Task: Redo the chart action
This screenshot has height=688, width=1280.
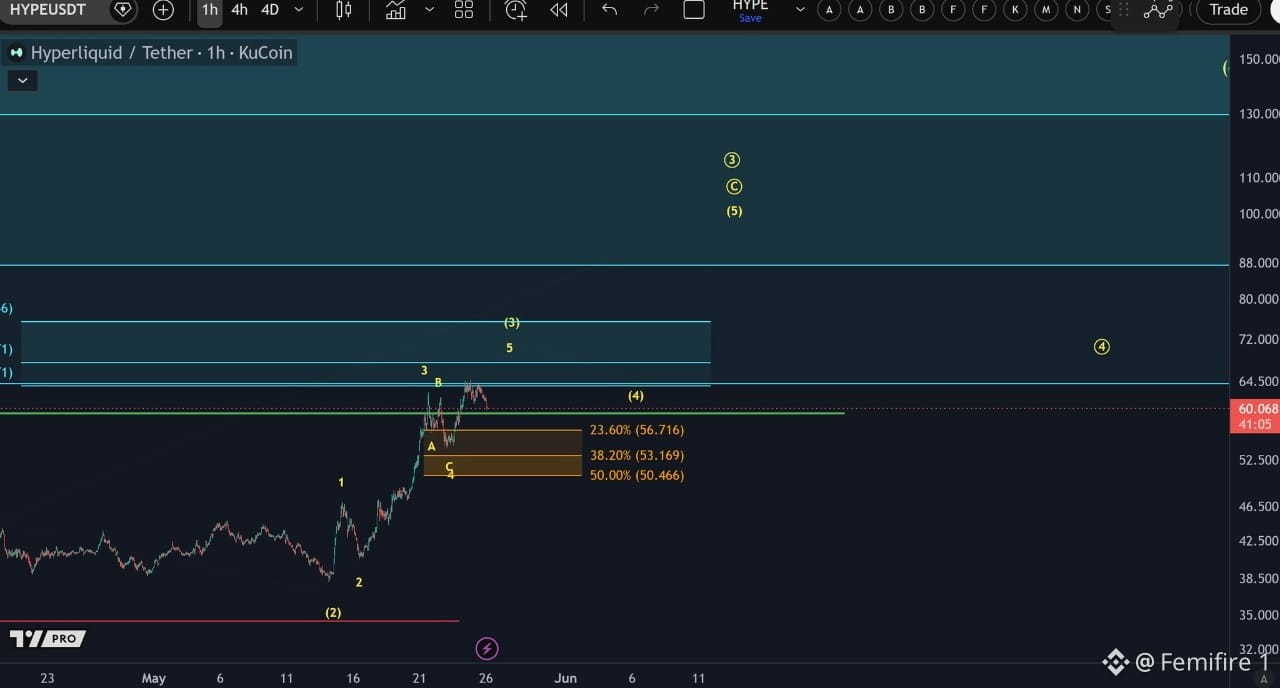Action: [x=651, y=10]
